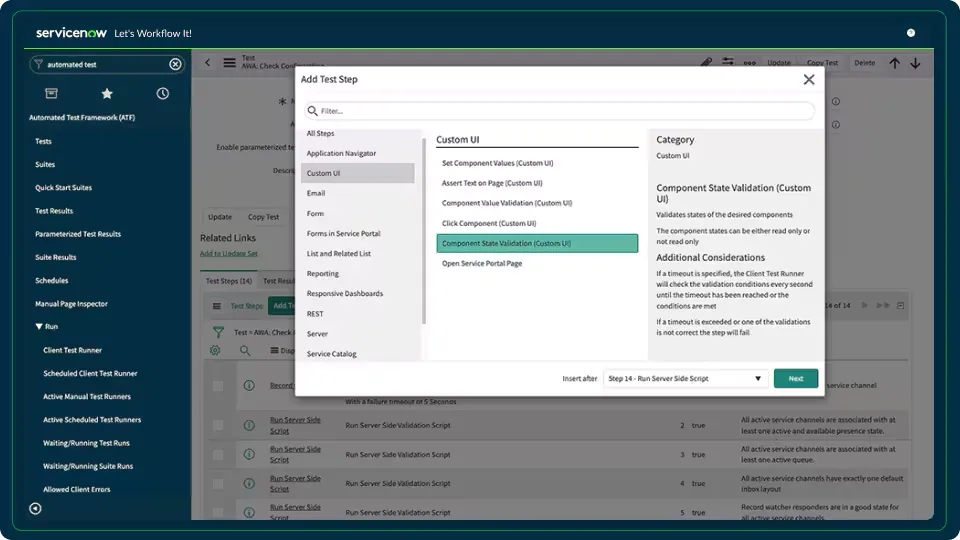This screenshot has width=960, height=540.
Task: Click Copy Test in form header
Action: [822, 62]
